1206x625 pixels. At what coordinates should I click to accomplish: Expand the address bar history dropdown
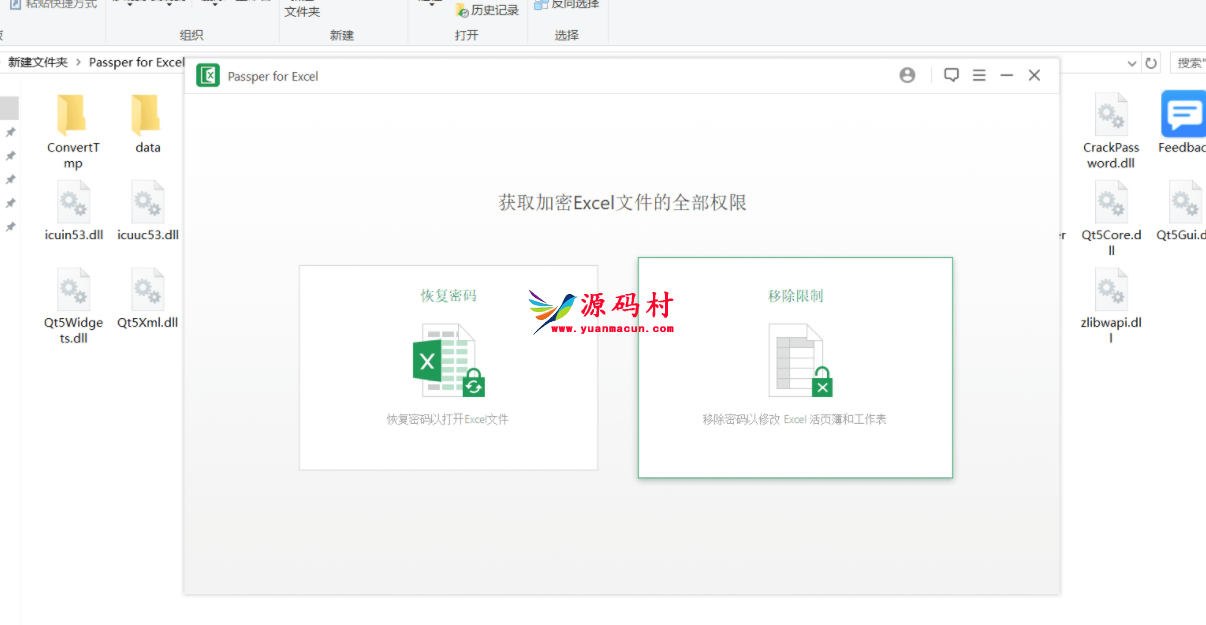click(1131, 63)
